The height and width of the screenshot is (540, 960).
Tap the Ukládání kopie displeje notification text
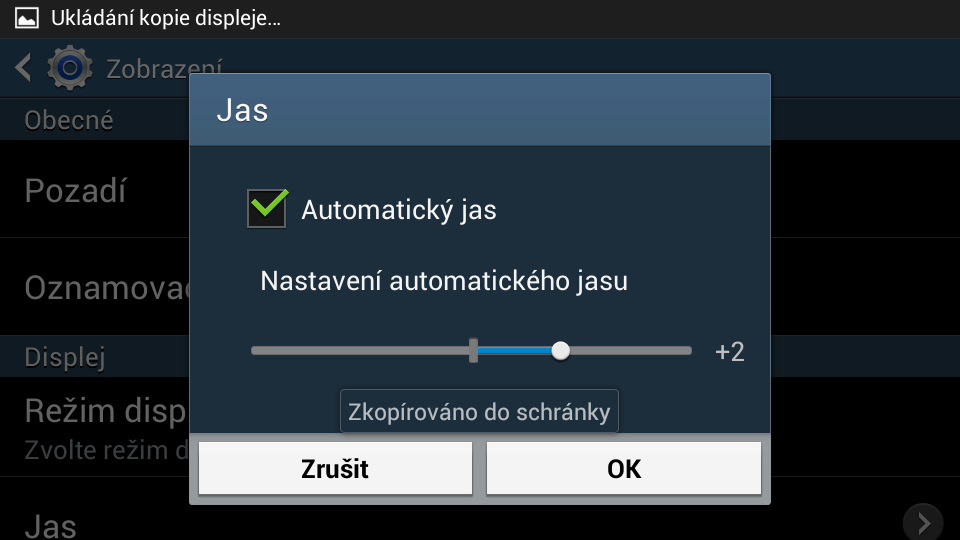[166, 18]
